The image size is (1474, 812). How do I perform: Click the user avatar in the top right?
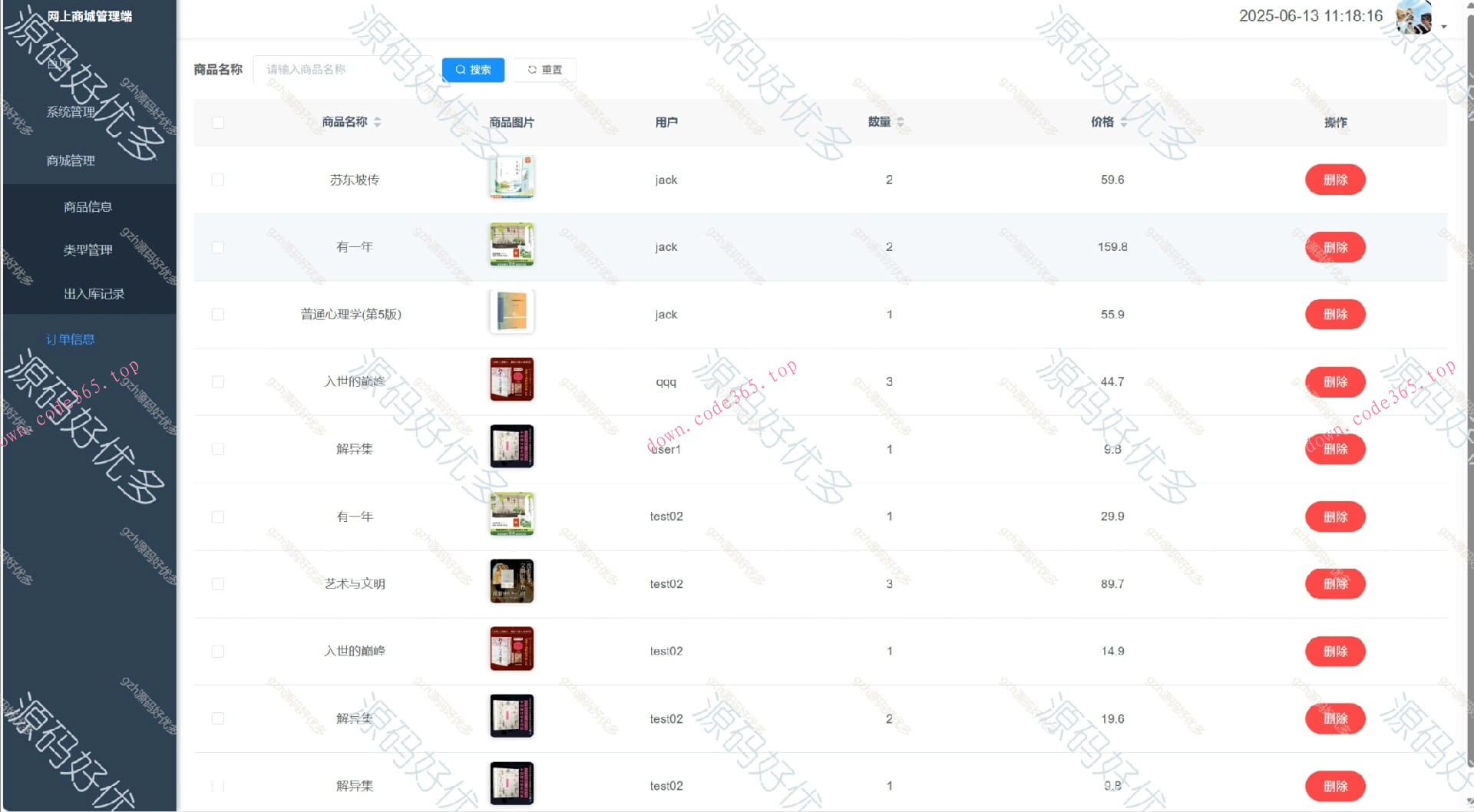[1413, 17]
